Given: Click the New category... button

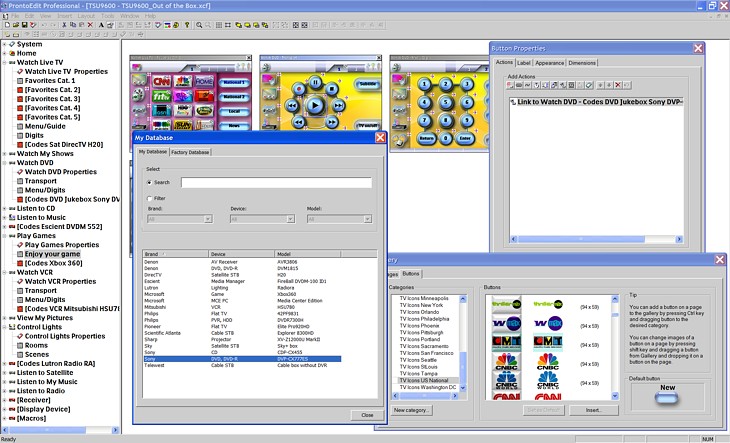Looking at the screenshot, I should tap(414, 410).
